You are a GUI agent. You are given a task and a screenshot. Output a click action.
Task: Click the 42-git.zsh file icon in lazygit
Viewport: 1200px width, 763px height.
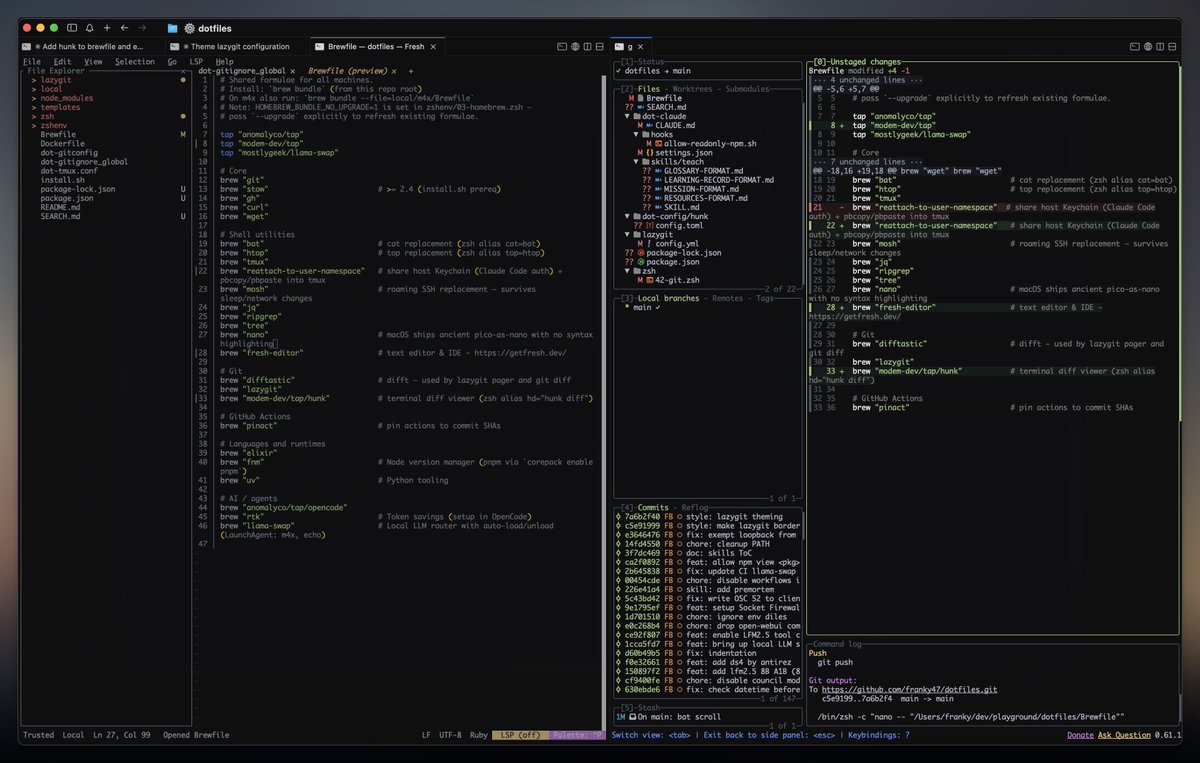[648, 279]
